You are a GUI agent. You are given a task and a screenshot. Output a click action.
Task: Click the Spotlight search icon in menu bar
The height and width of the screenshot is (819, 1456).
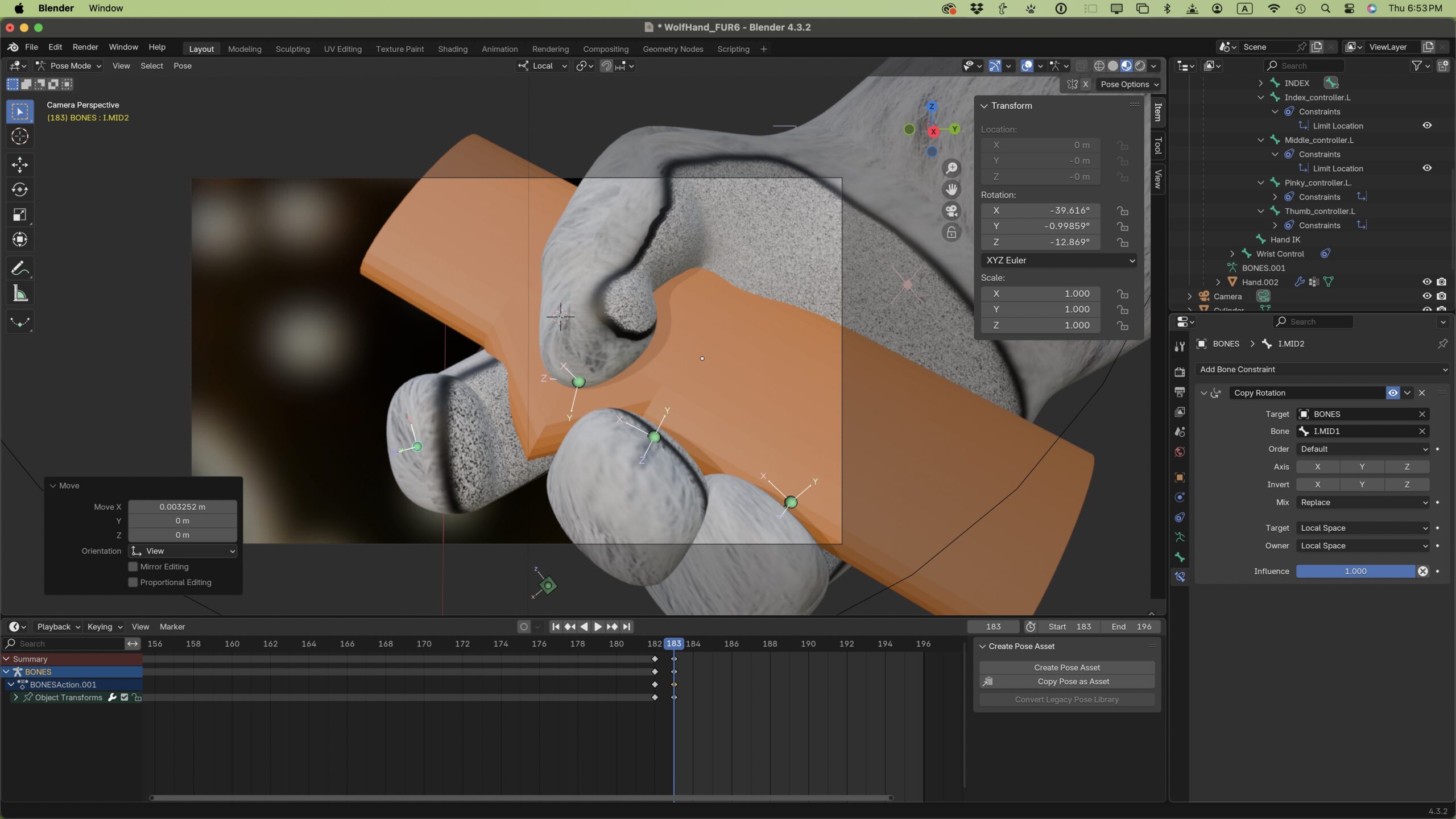click(x=1325, y=8)
